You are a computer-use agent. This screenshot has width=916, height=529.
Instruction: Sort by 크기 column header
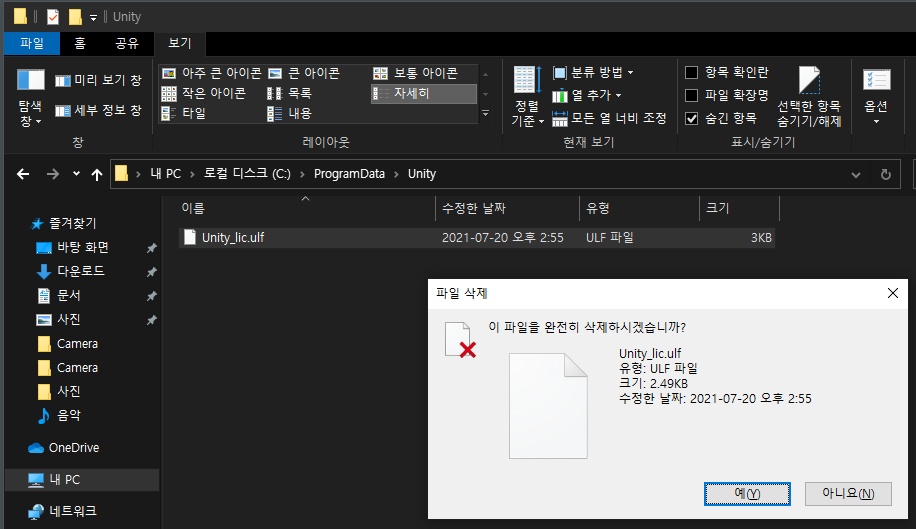[739, 208]
